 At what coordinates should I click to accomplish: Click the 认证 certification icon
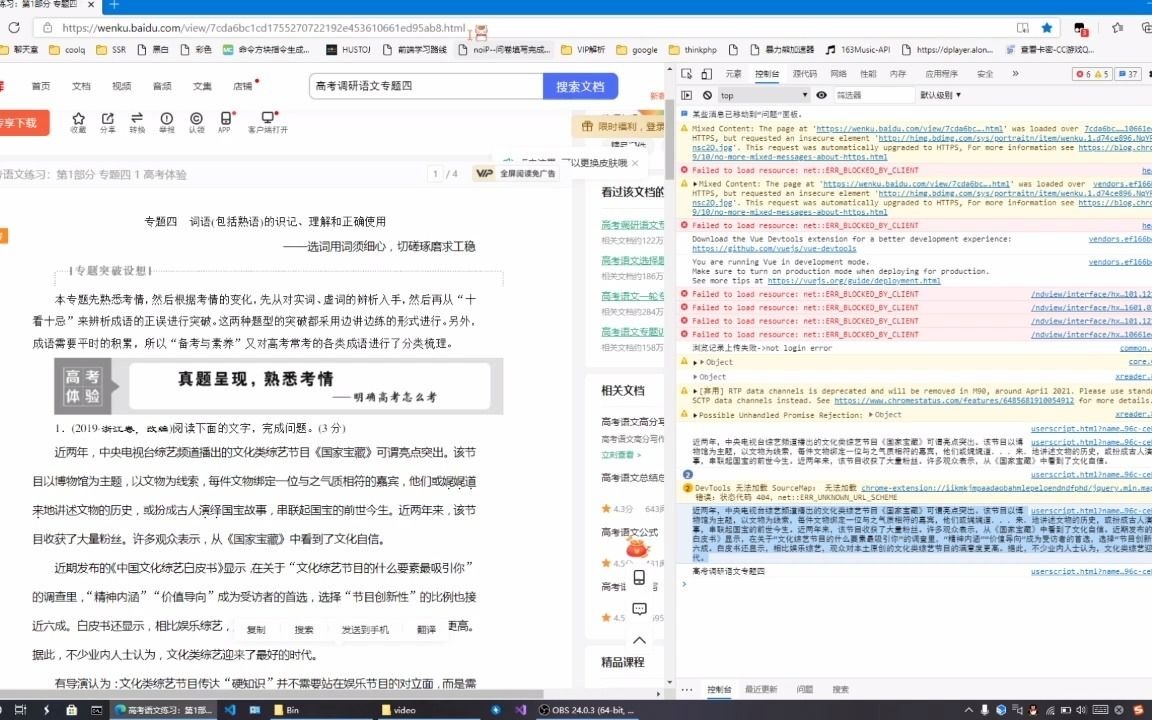click(x=195, y=119)
